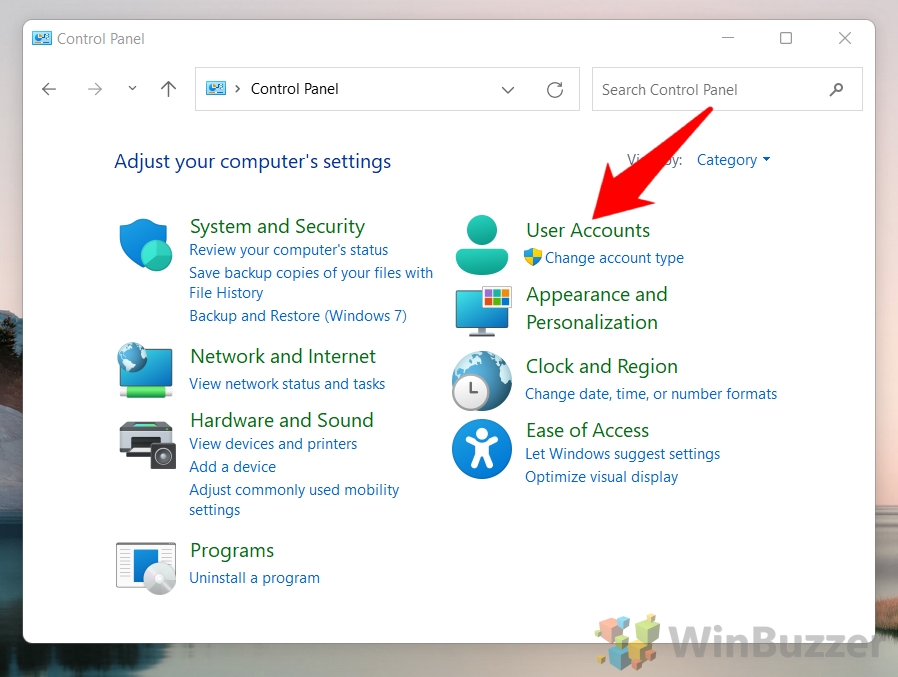Image resolution: width=898 pixels, height=677 pixels.
Task: Click the Hardware and Sound printer icon
Action: tap(147, 444)
